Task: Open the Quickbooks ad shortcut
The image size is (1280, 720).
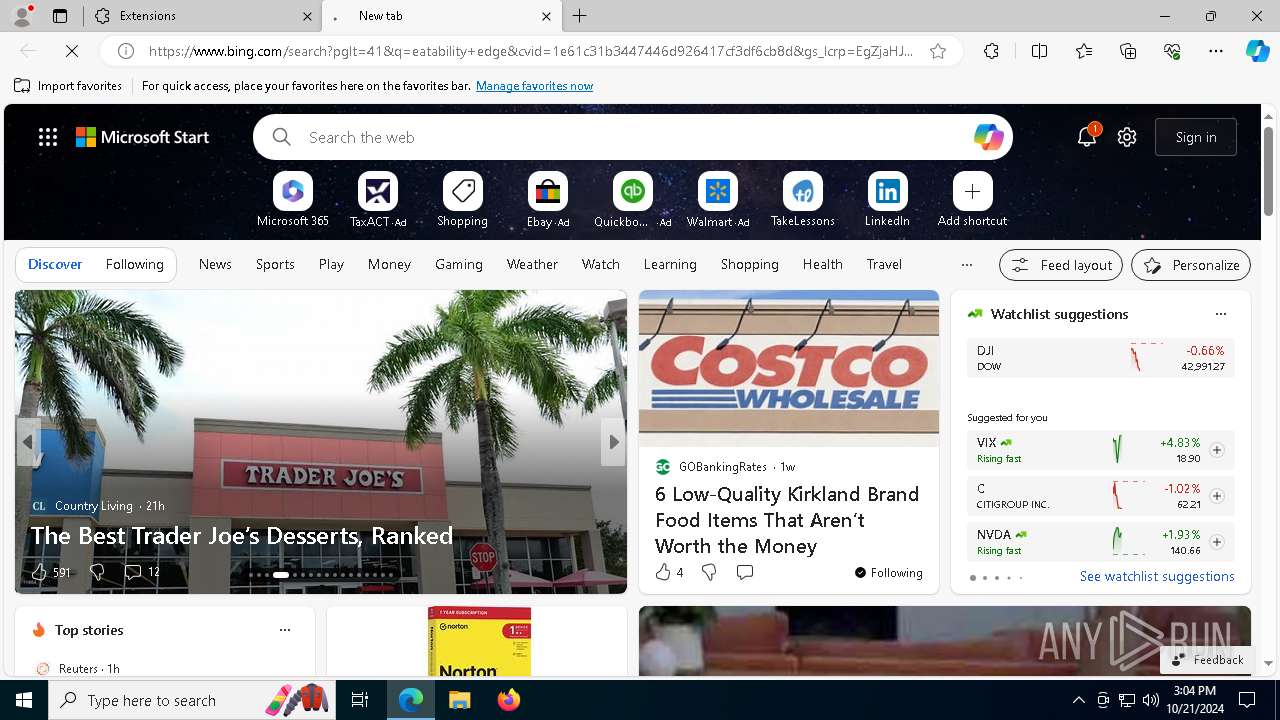Action: 632,200
